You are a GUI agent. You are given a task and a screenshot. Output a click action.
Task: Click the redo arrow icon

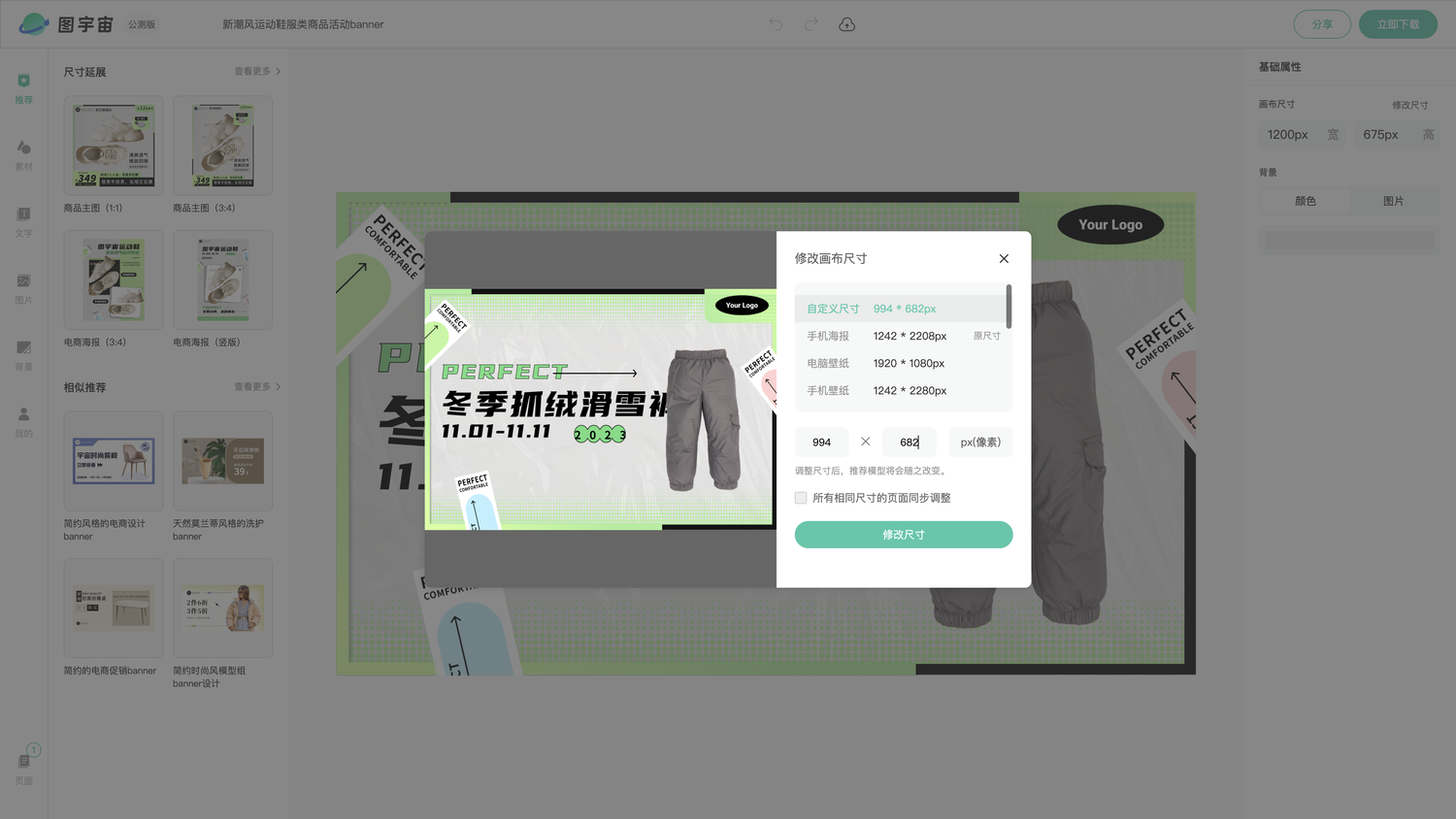(811, 24)
